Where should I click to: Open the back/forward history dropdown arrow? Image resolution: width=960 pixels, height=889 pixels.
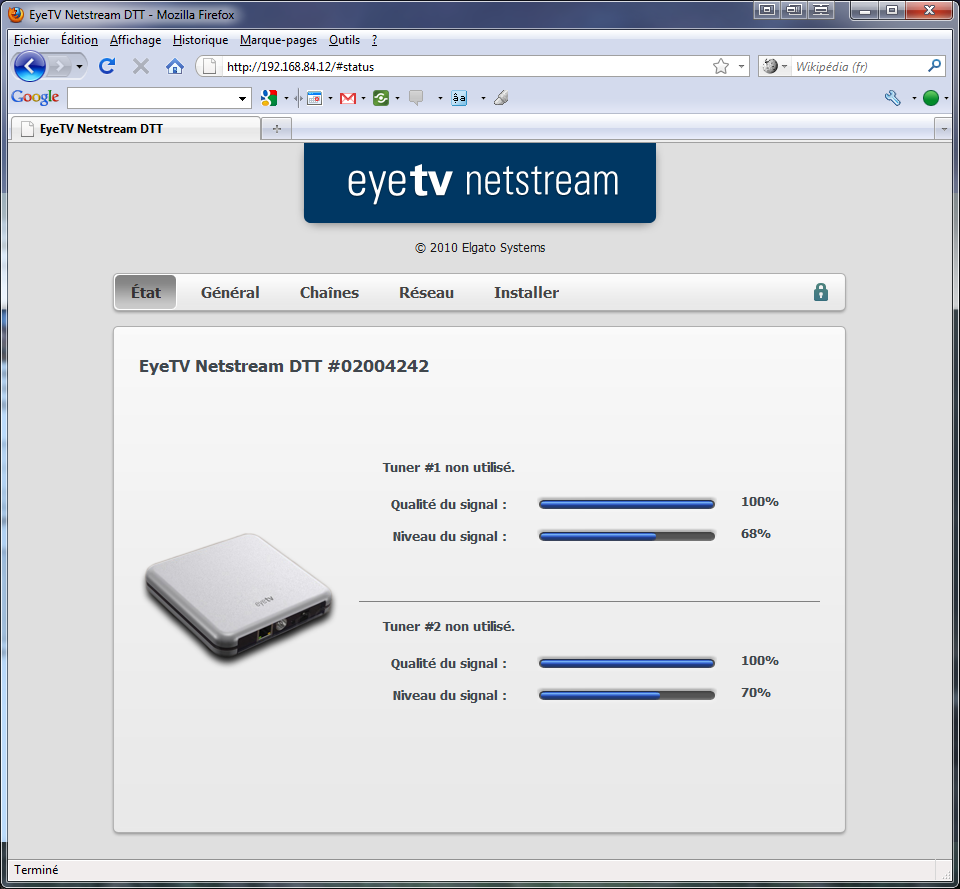click(79, 66)
